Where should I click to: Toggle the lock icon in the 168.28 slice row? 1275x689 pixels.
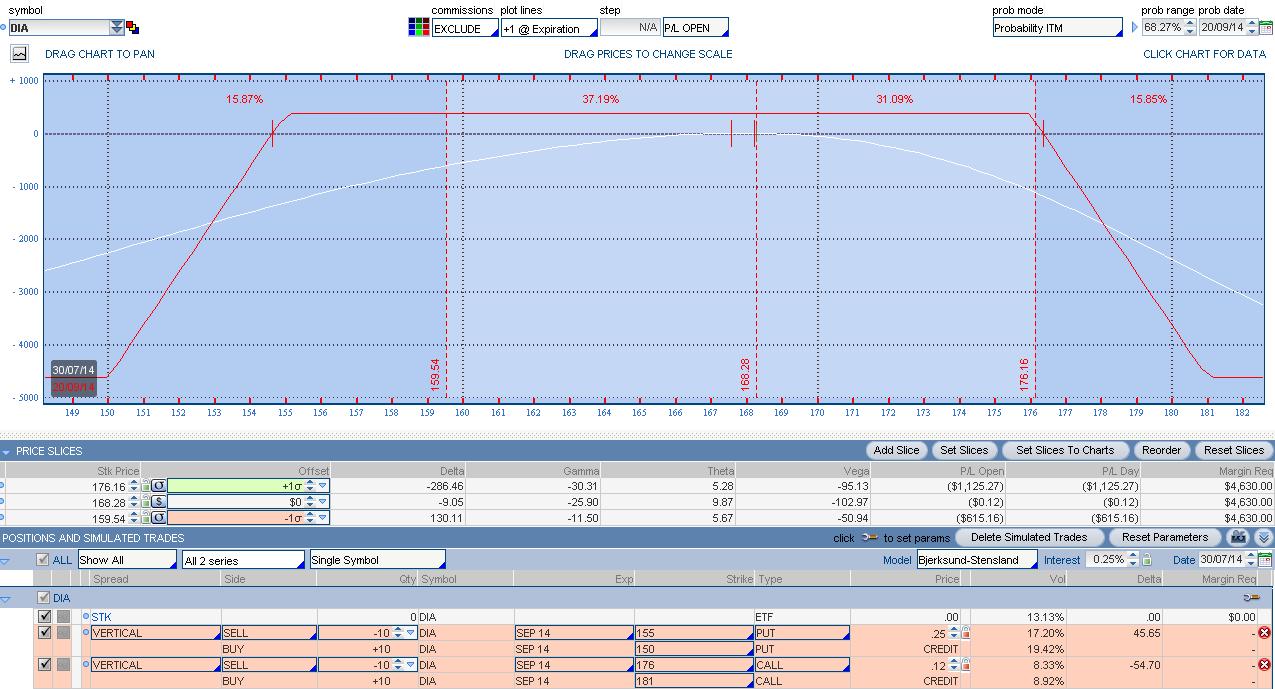(x=146, y=502)
